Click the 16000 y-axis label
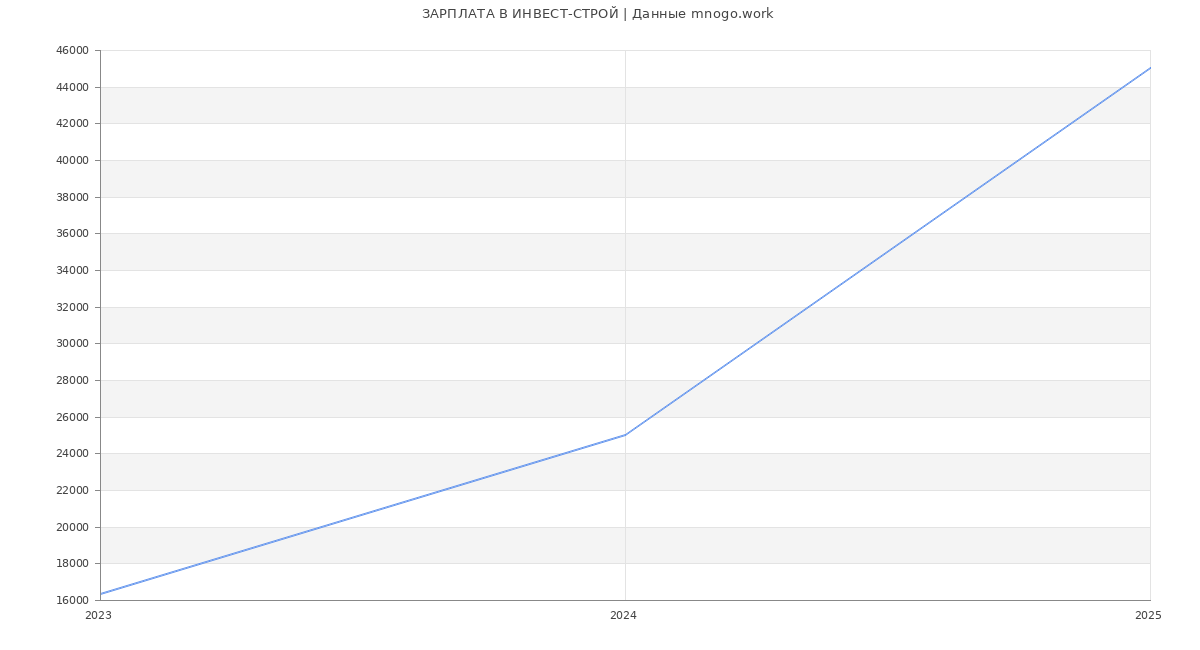1200x650 pixels. click(x=72, y=601)
